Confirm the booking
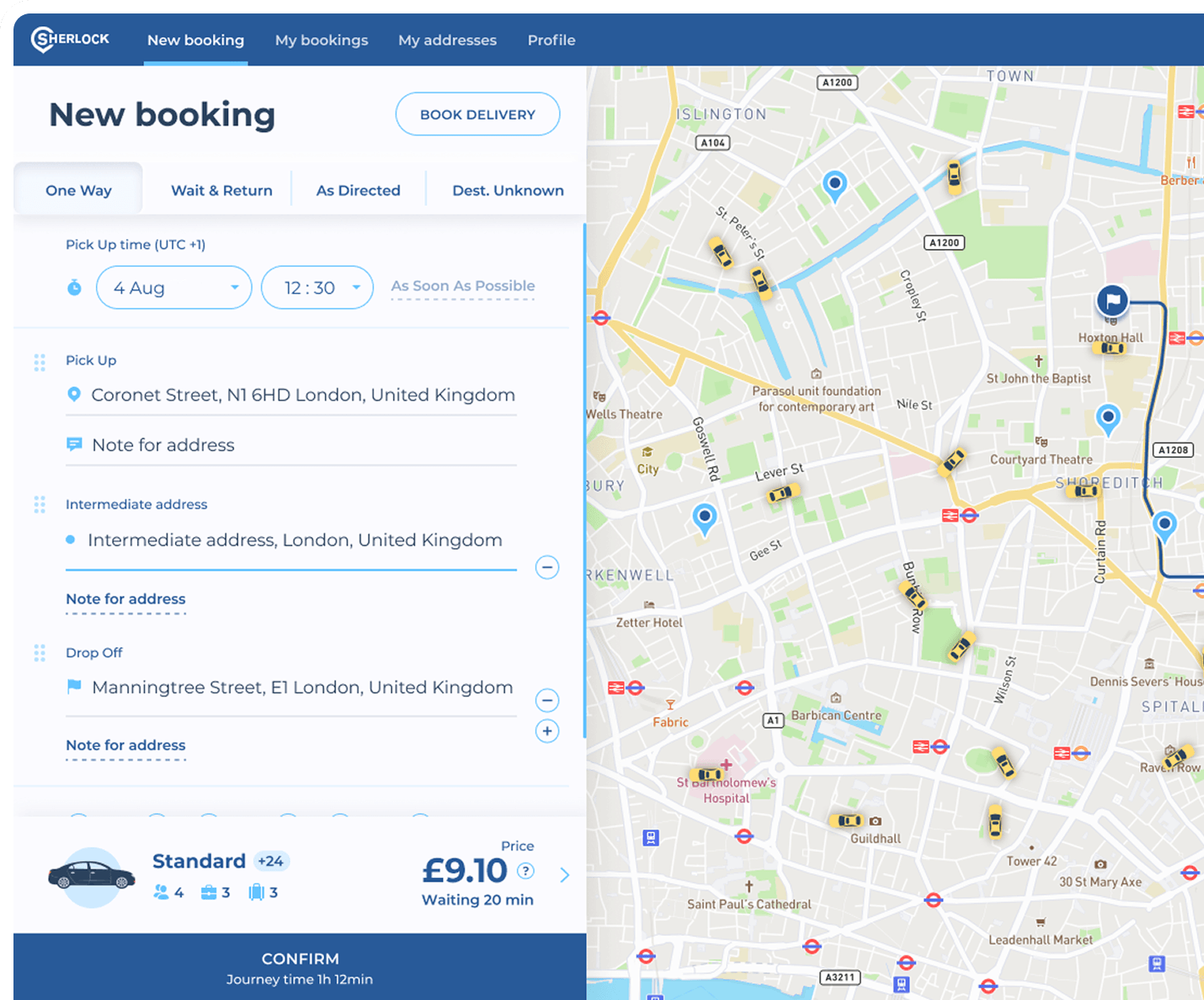Viewport: 1204px width, 1000px height. click(x=300, y=967)
